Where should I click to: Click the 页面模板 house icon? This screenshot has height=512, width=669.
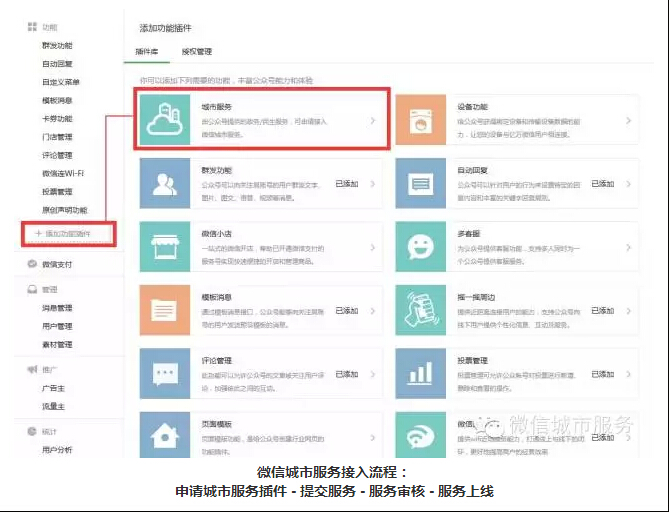coord(165,435)
